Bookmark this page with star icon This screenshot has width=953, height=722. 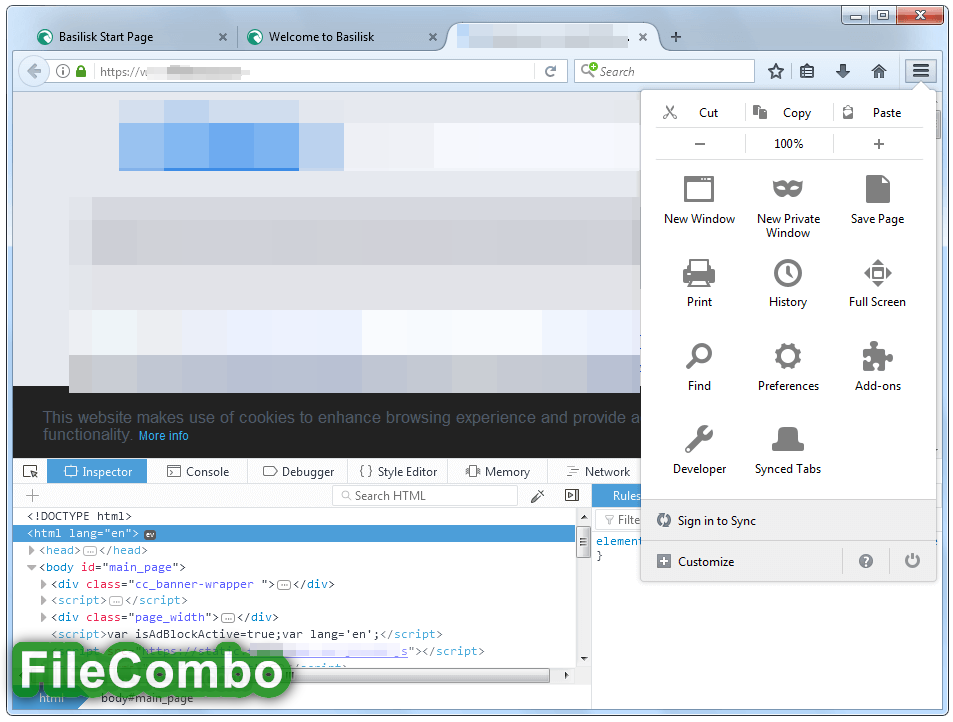click(776, 72)
